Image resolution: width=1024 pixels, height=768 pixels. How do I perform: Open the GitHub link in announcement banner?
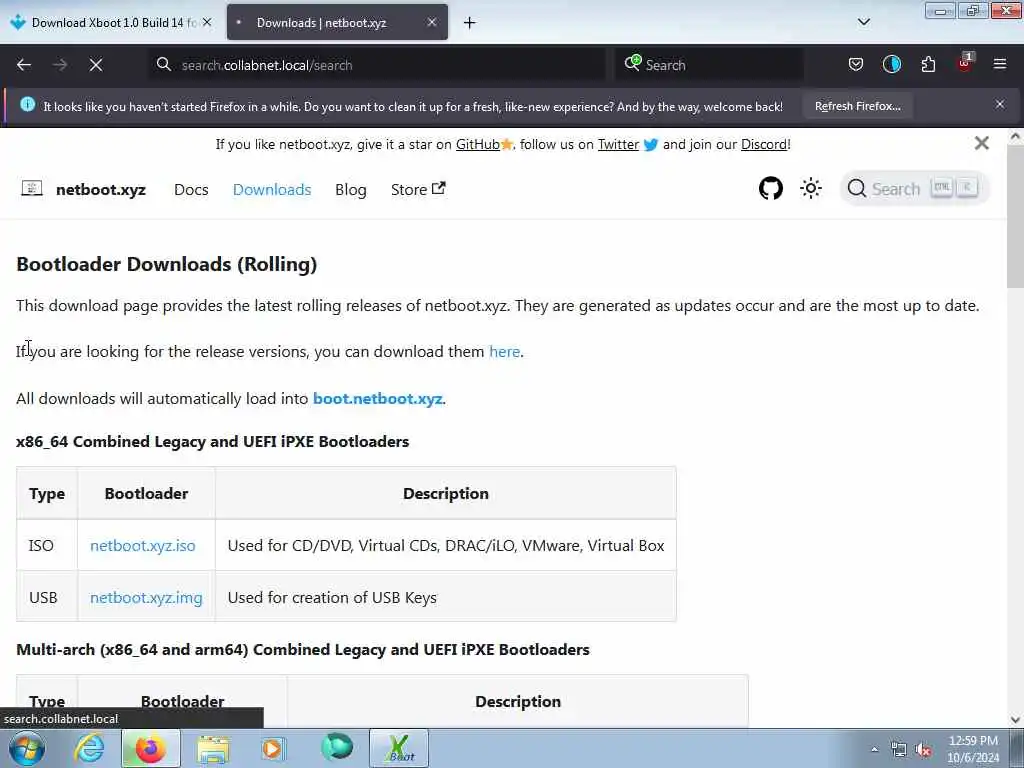477,144
